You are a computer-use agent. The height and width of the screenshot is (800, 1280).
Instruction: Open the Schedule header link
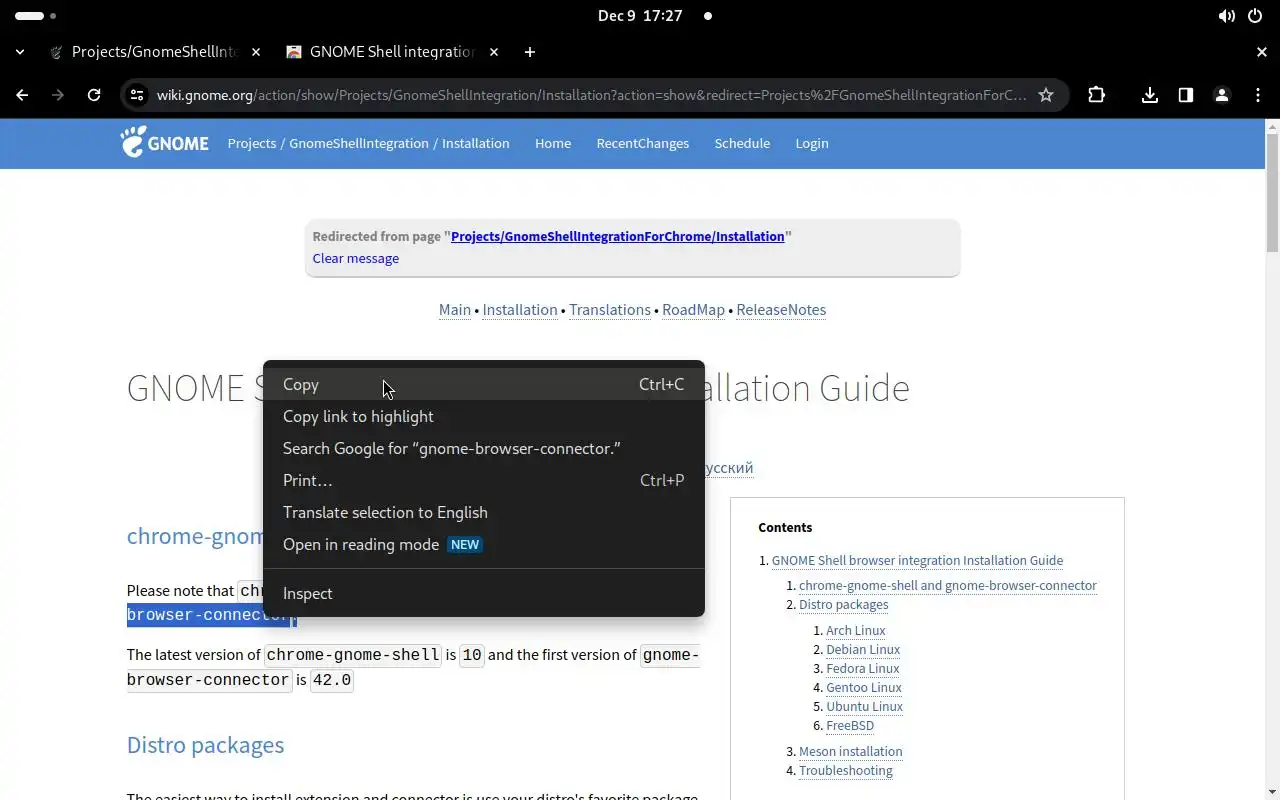742,143
